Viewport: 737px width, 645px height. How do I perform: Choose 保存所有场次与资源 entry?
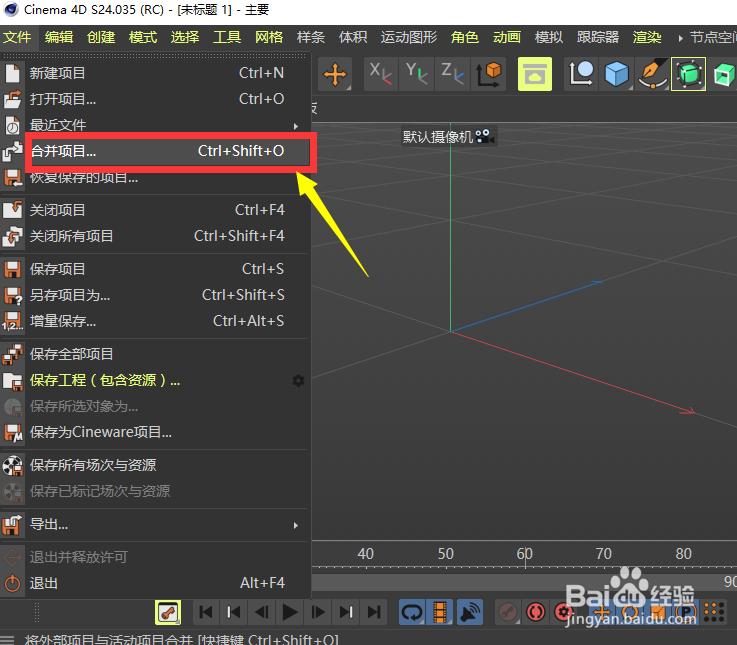(x=155, y=465)
